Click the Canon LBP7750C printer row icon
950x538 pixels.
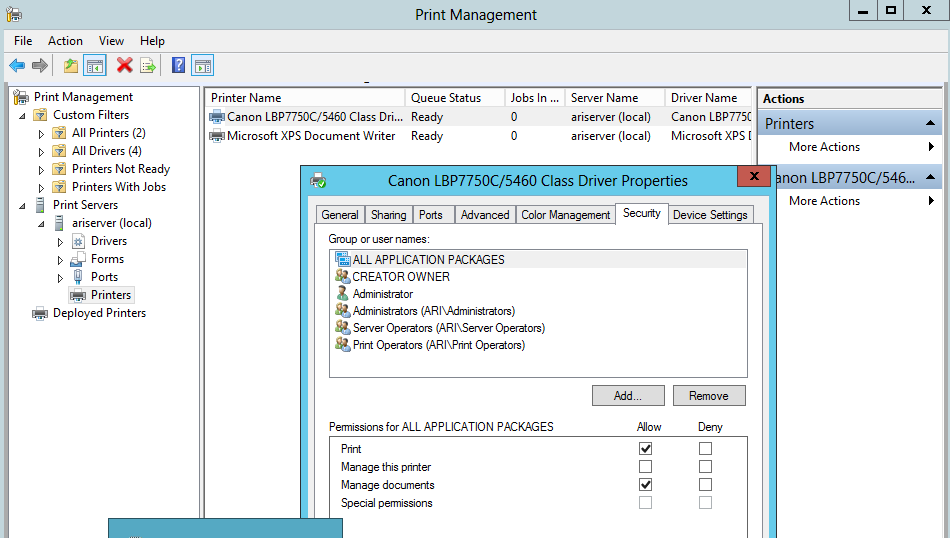pos(217,116)
